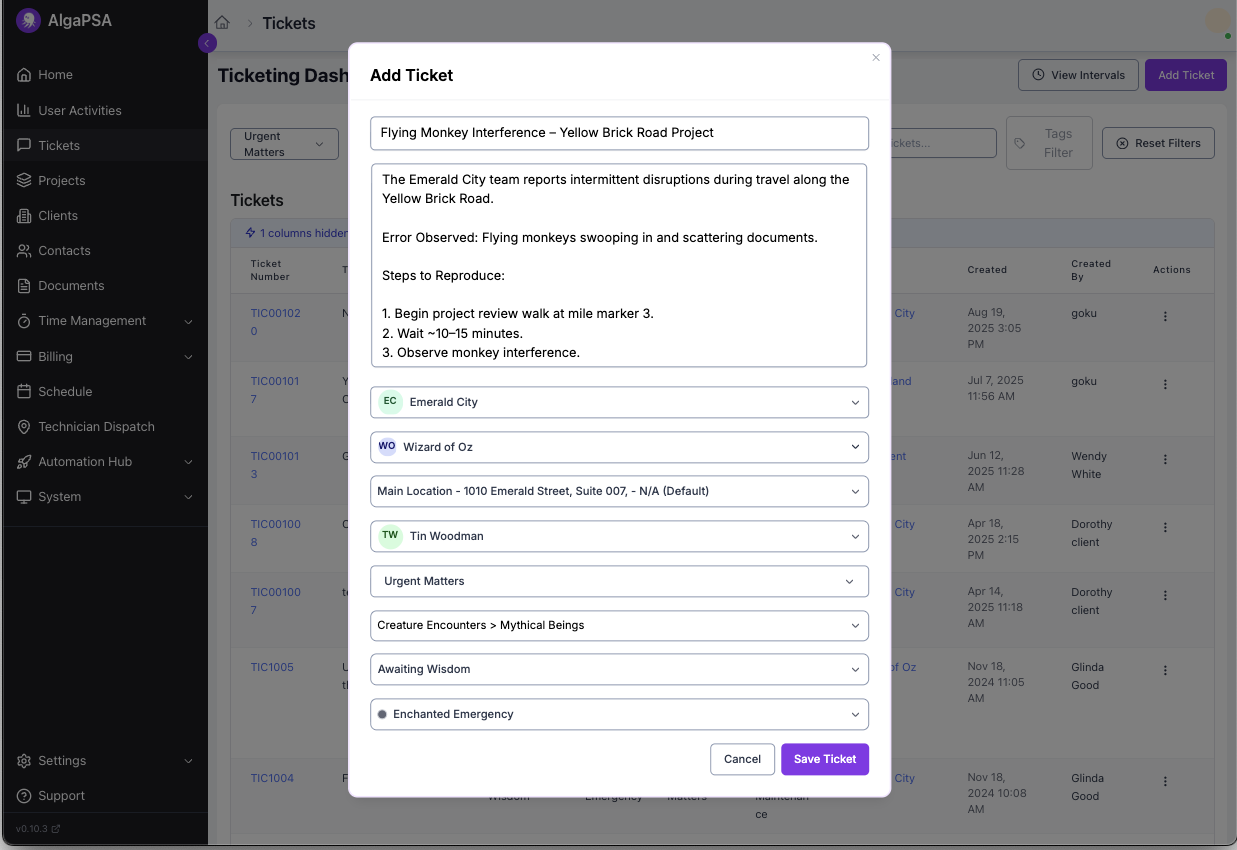
Task: Open the Tags Filter control
Action: pos(1048,143)
